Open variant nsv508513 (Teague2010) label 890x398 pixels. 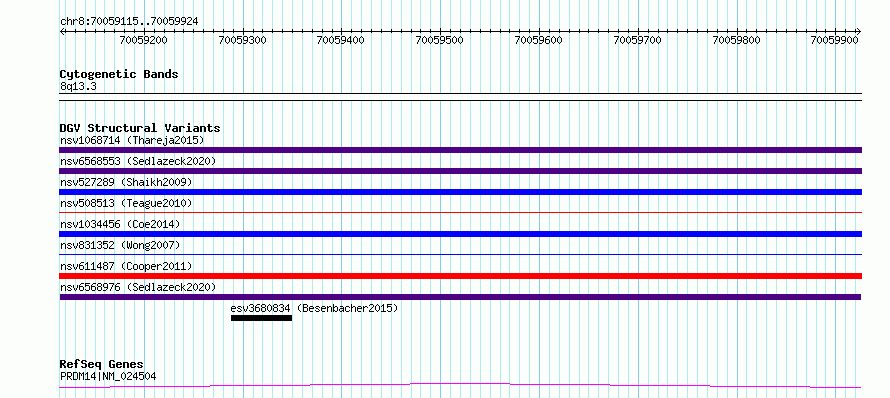(126, 203)
